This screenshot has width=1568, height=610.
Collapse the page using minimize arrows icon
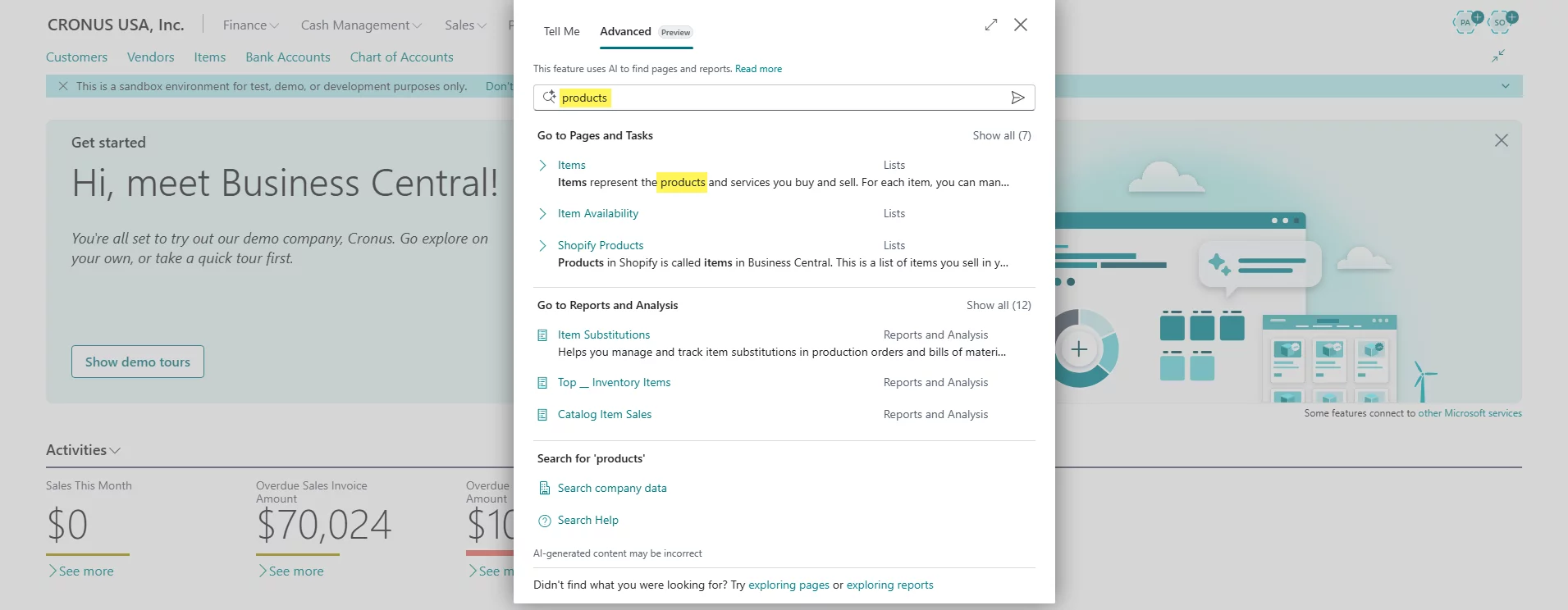click(1497, 56)
